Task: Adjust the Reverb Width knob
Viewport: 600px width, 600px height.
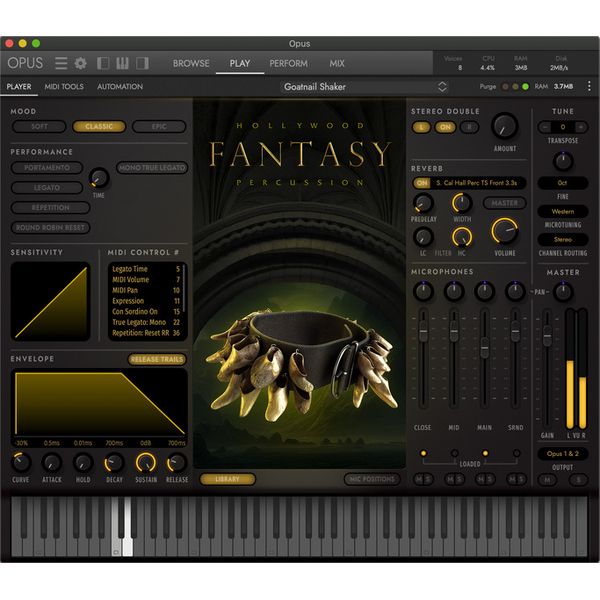Action: point(462,203)
